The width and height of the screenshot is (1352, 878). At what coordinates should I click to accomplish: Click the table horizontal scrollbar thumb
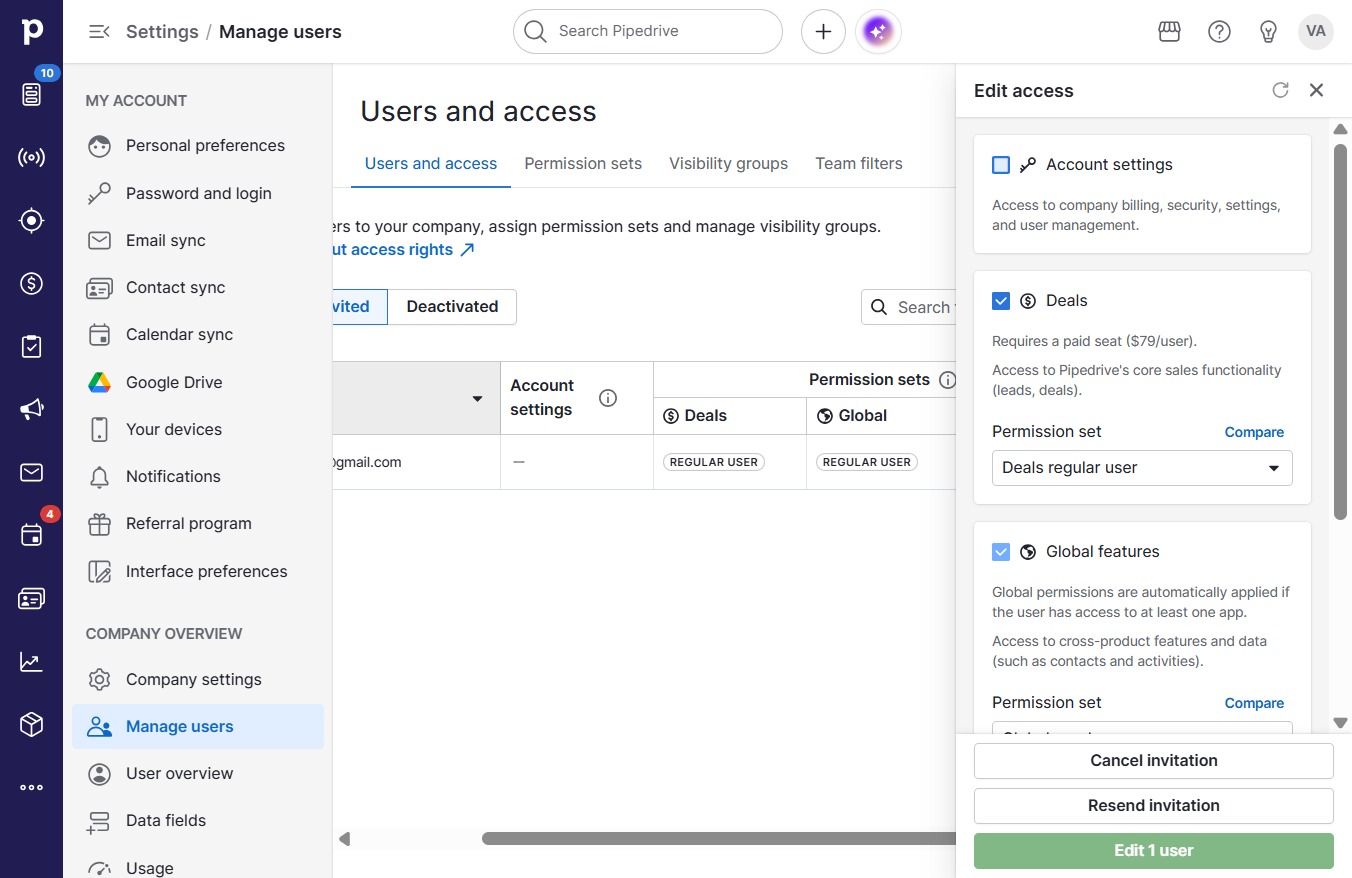coord(718,839)
